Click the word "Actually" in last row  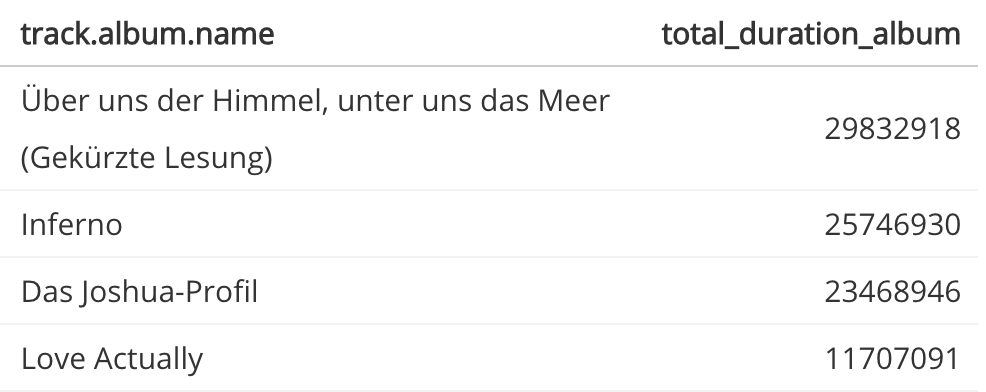point(148,359)
